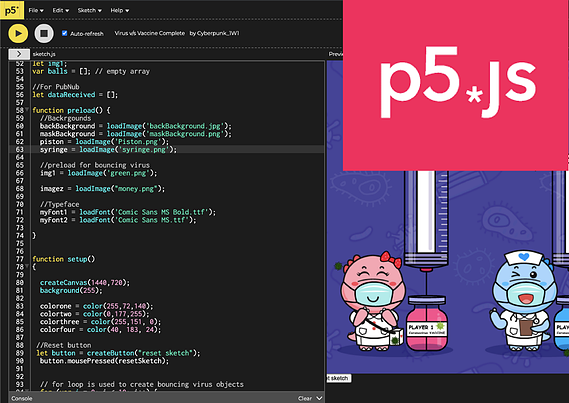Click line 81 background(255) code

71,290
